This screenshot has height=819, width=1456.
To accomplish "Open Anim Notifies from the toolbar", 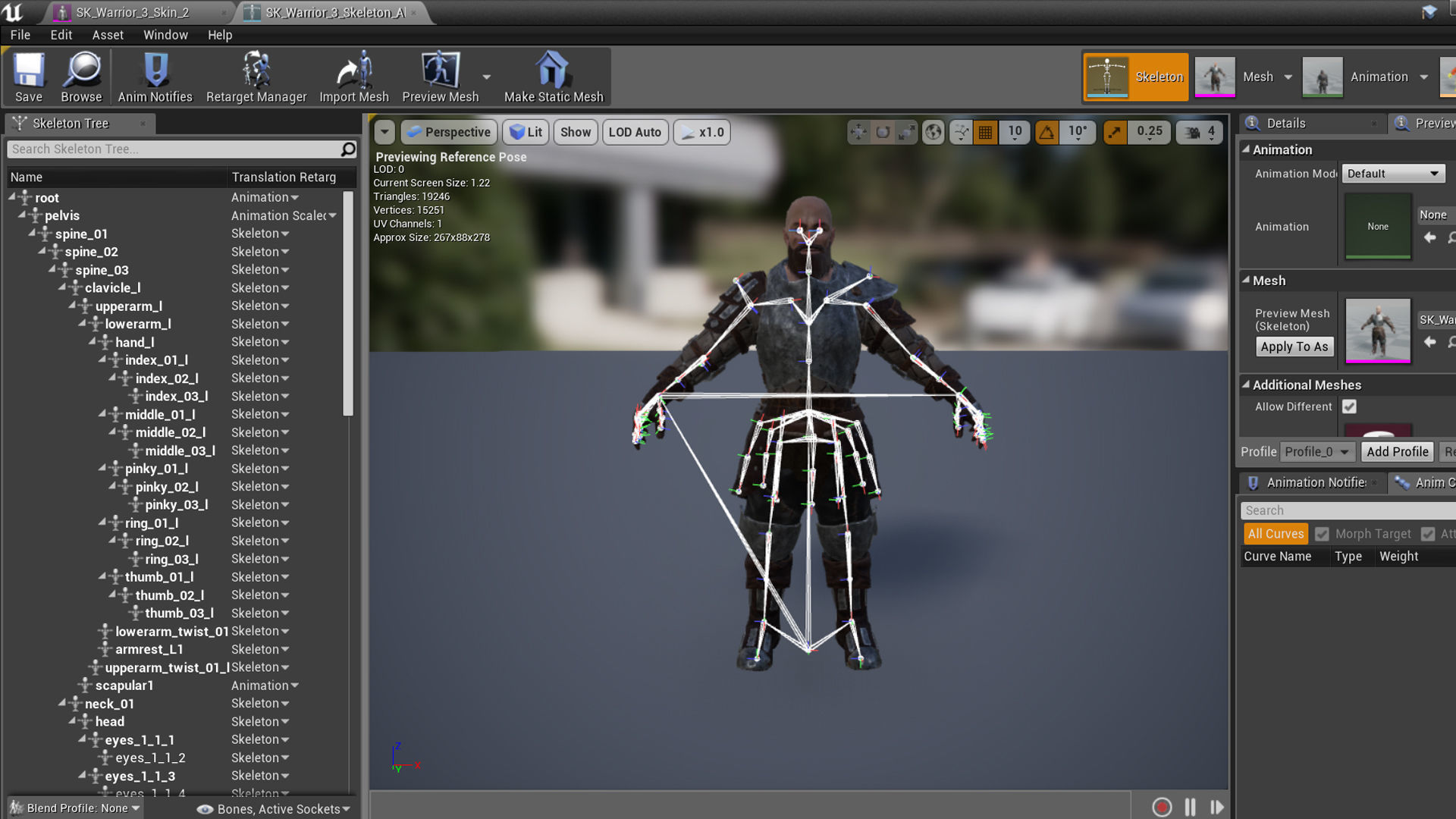I will [x=155, y=77].
